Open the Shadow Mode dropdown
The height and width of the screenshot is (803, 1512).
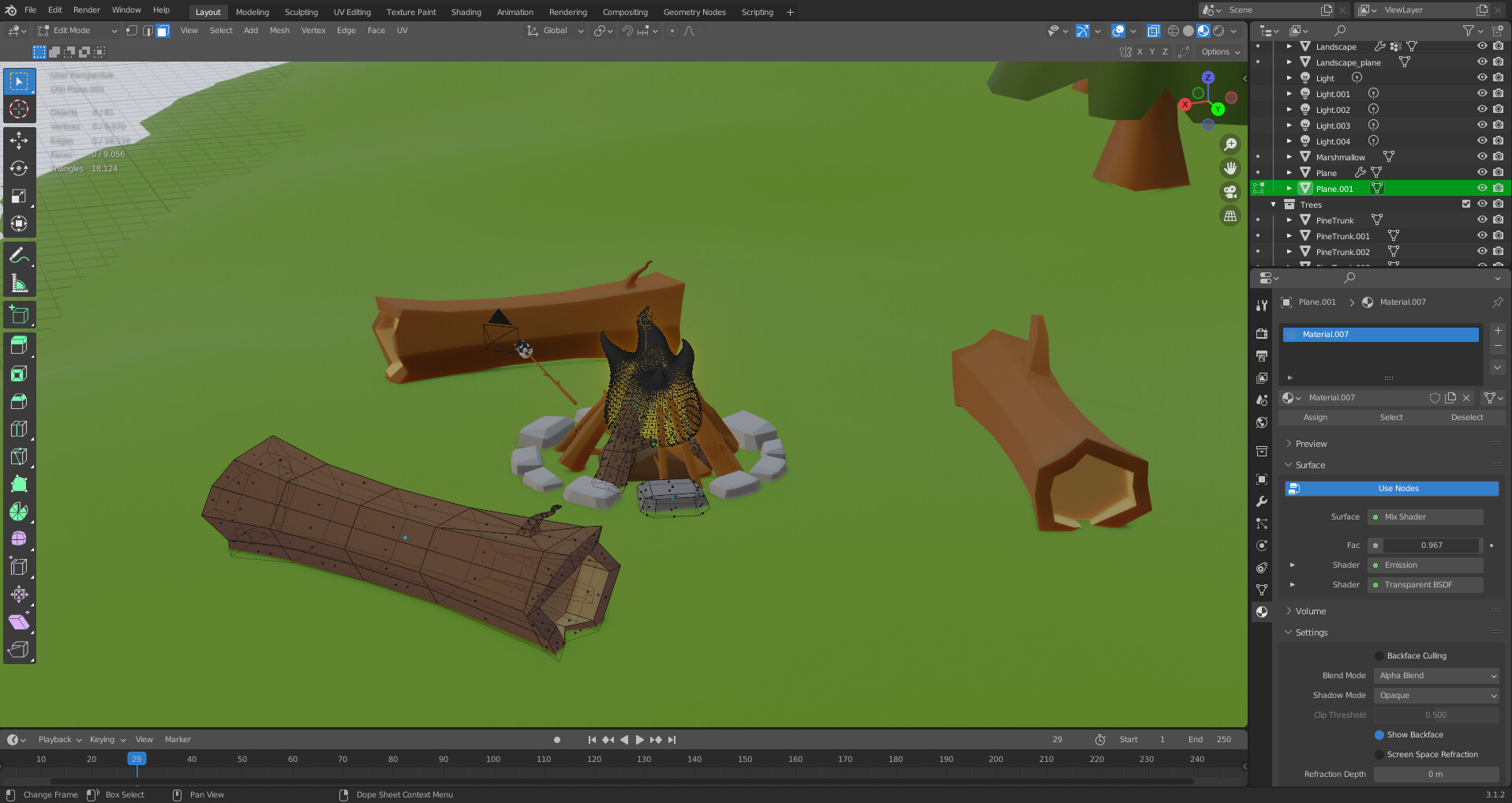[x=1436, y=696]
